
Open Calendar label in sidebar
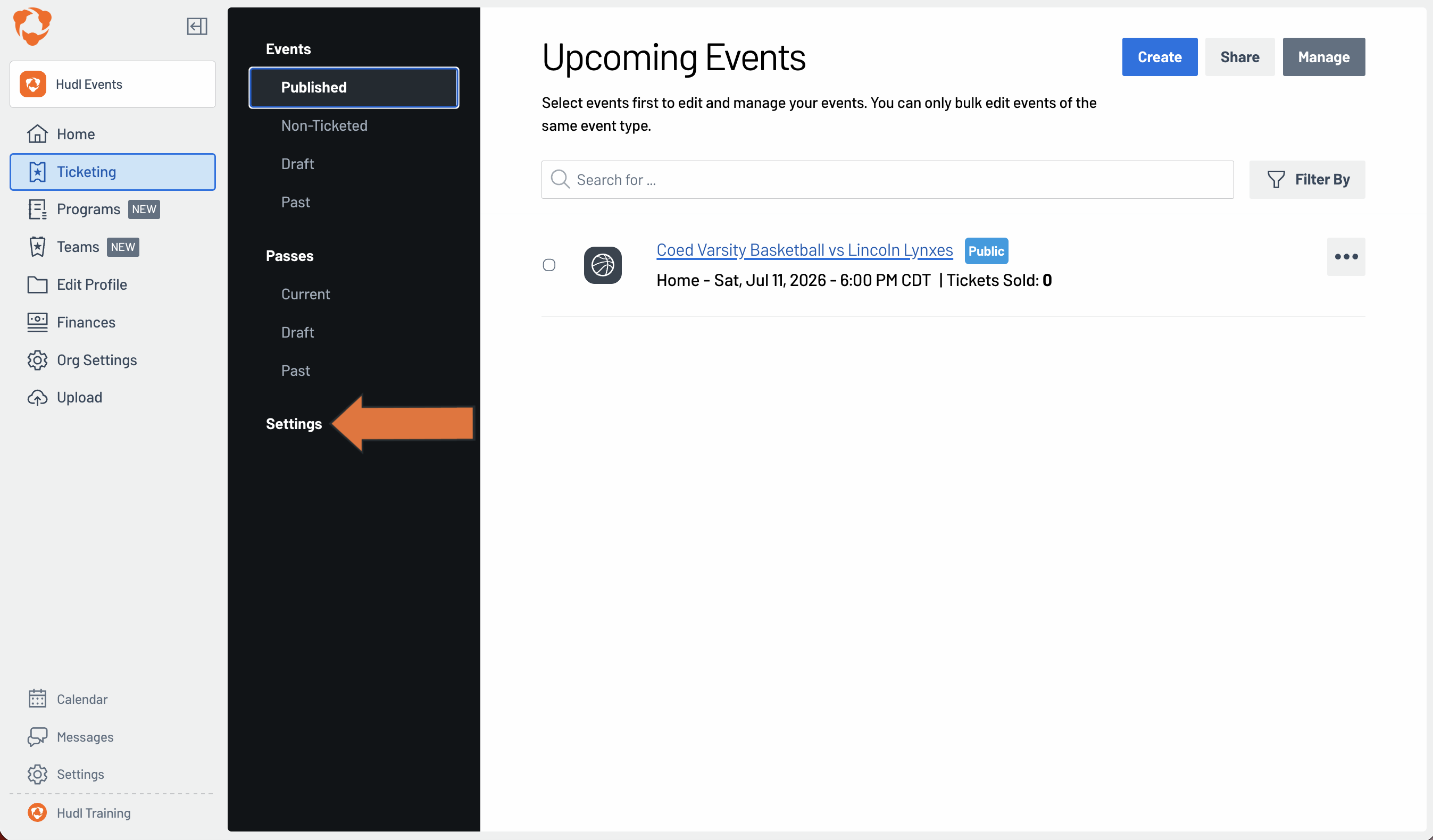tap(82, 699)
